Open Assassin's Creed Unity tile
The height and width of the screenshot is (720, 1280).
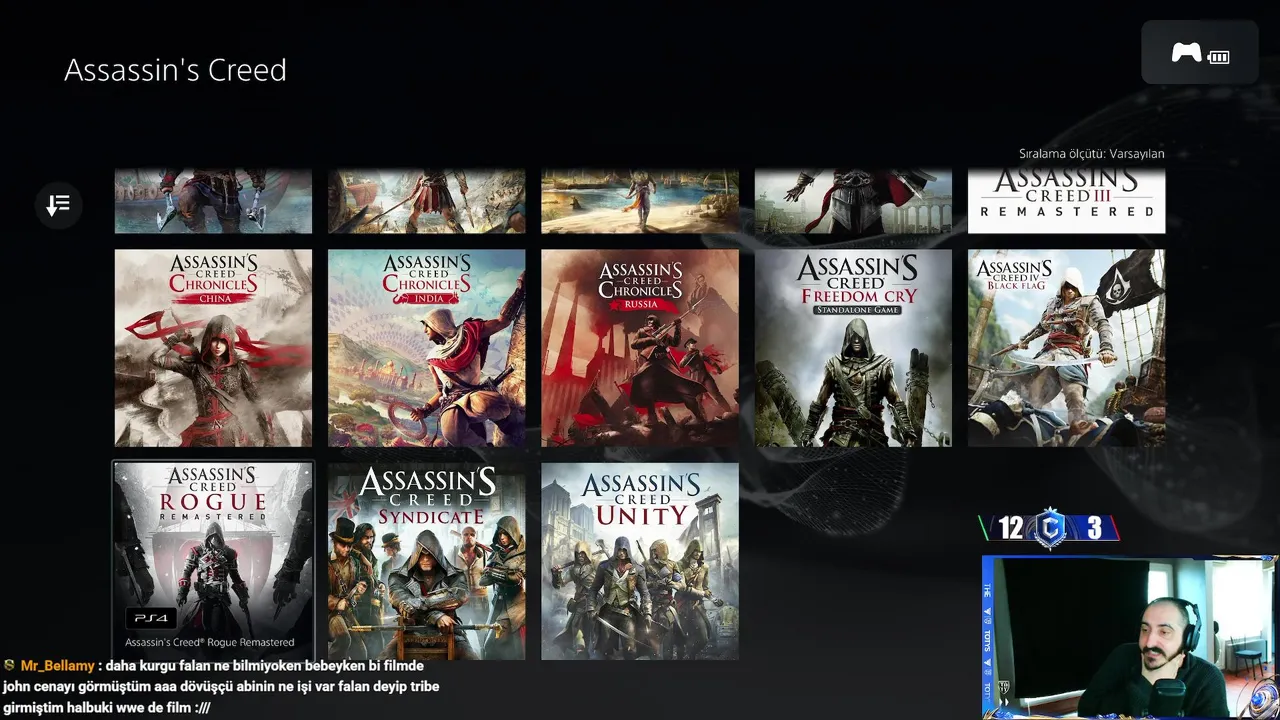pyautogui.click(x=640, y=561)
